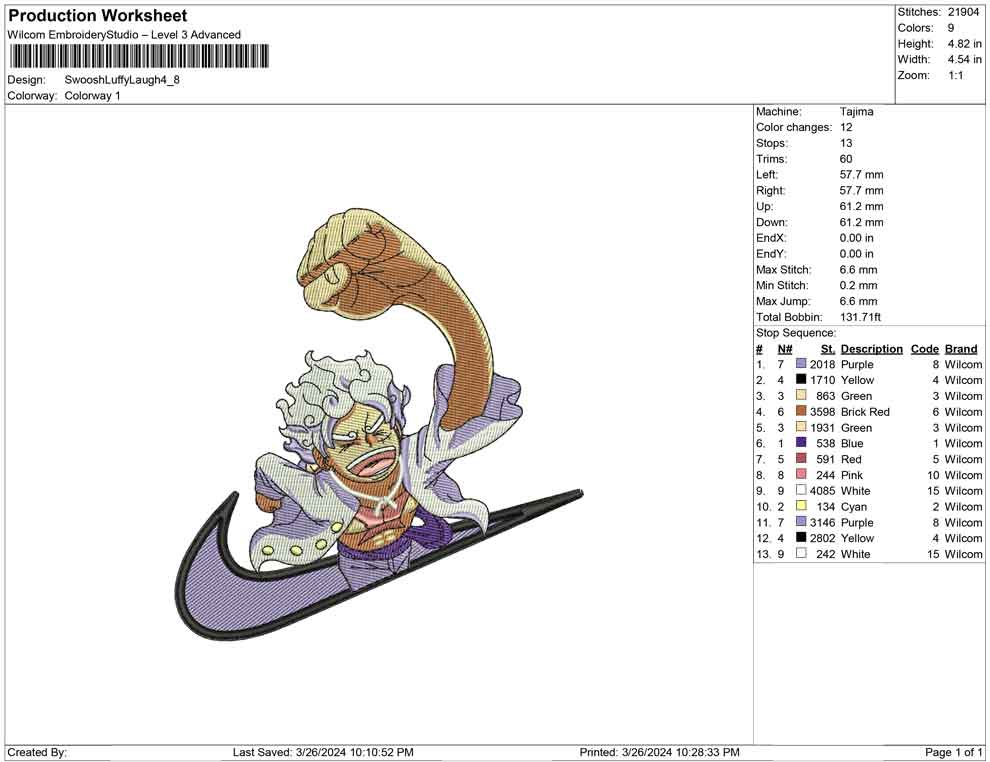Click the design name SwooshLuffyLaugh4_8
This screenshot has width=990, height=762.
click(122, 80)
